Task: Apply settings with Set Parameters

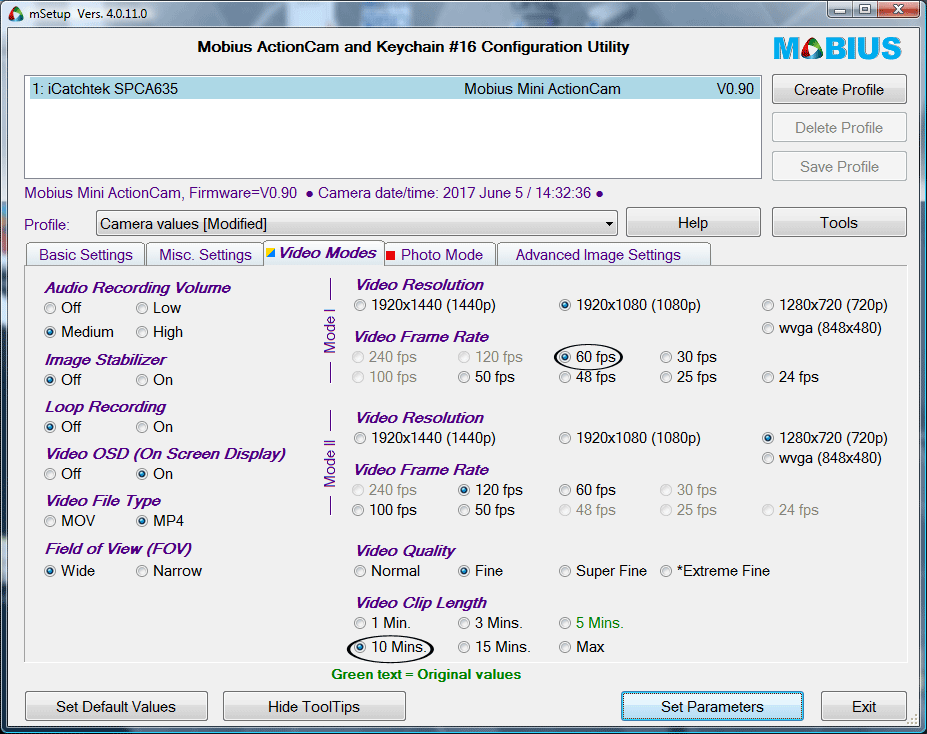Action: (x=712, y=707)
